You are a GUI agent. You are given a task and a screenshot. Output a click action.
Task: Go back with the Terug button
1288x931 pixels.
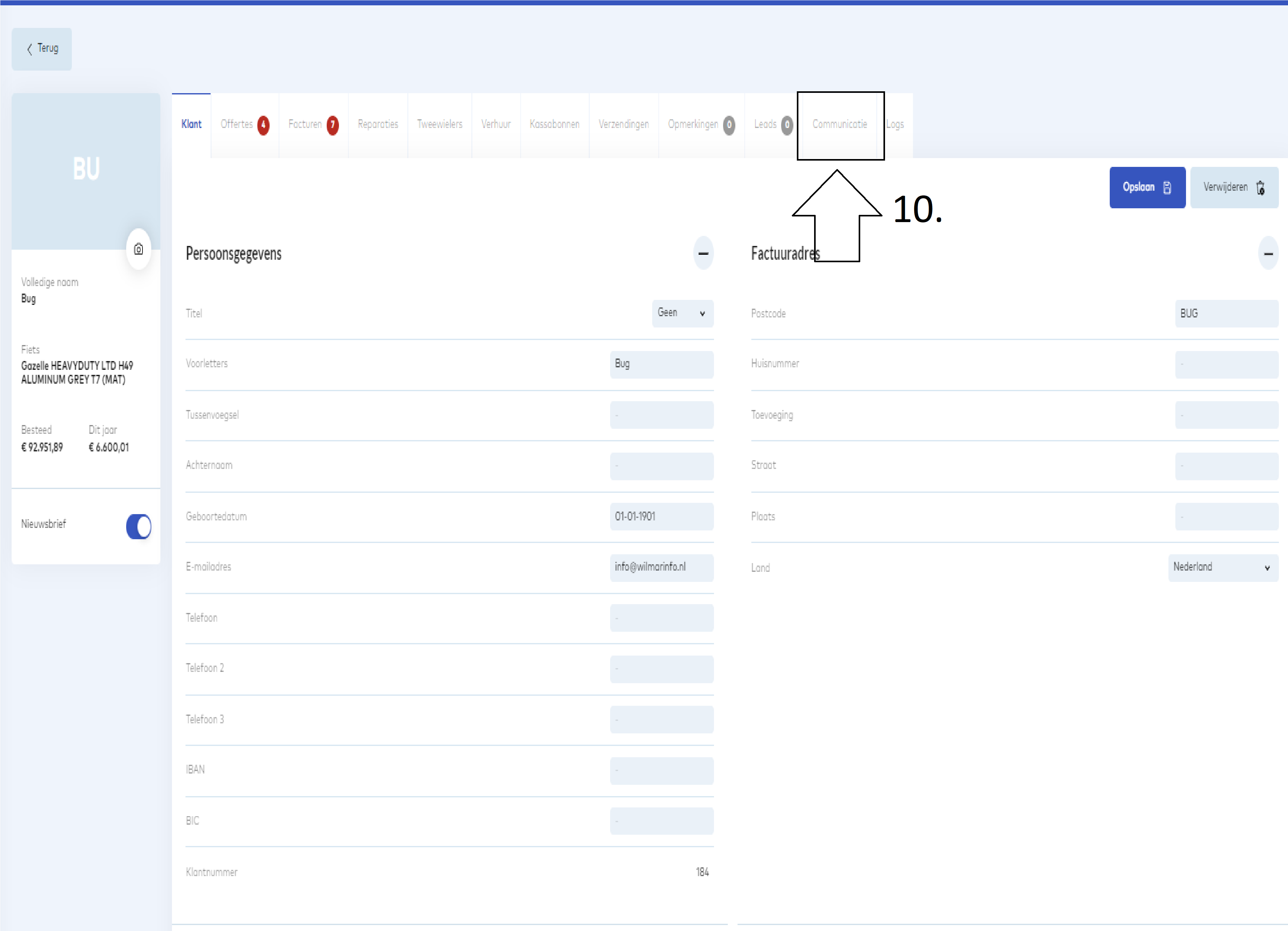42,49
